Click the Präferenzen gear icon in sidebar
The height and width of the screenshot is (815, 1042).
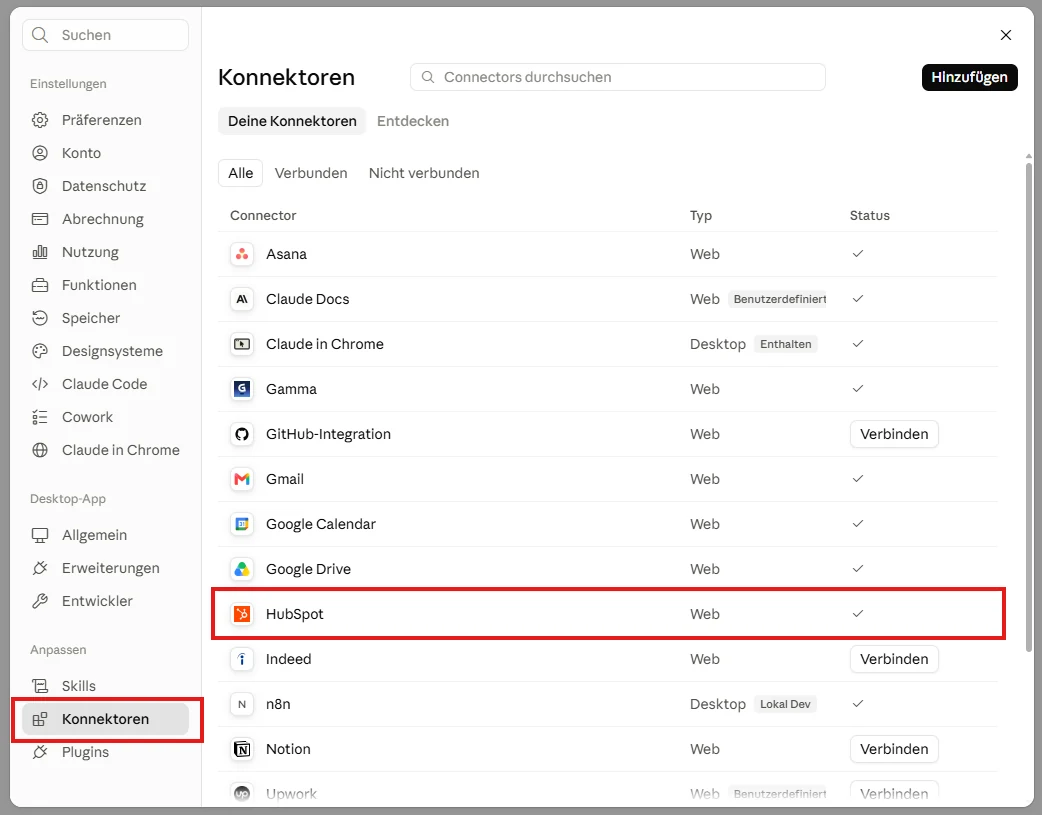tap(40, 120)
